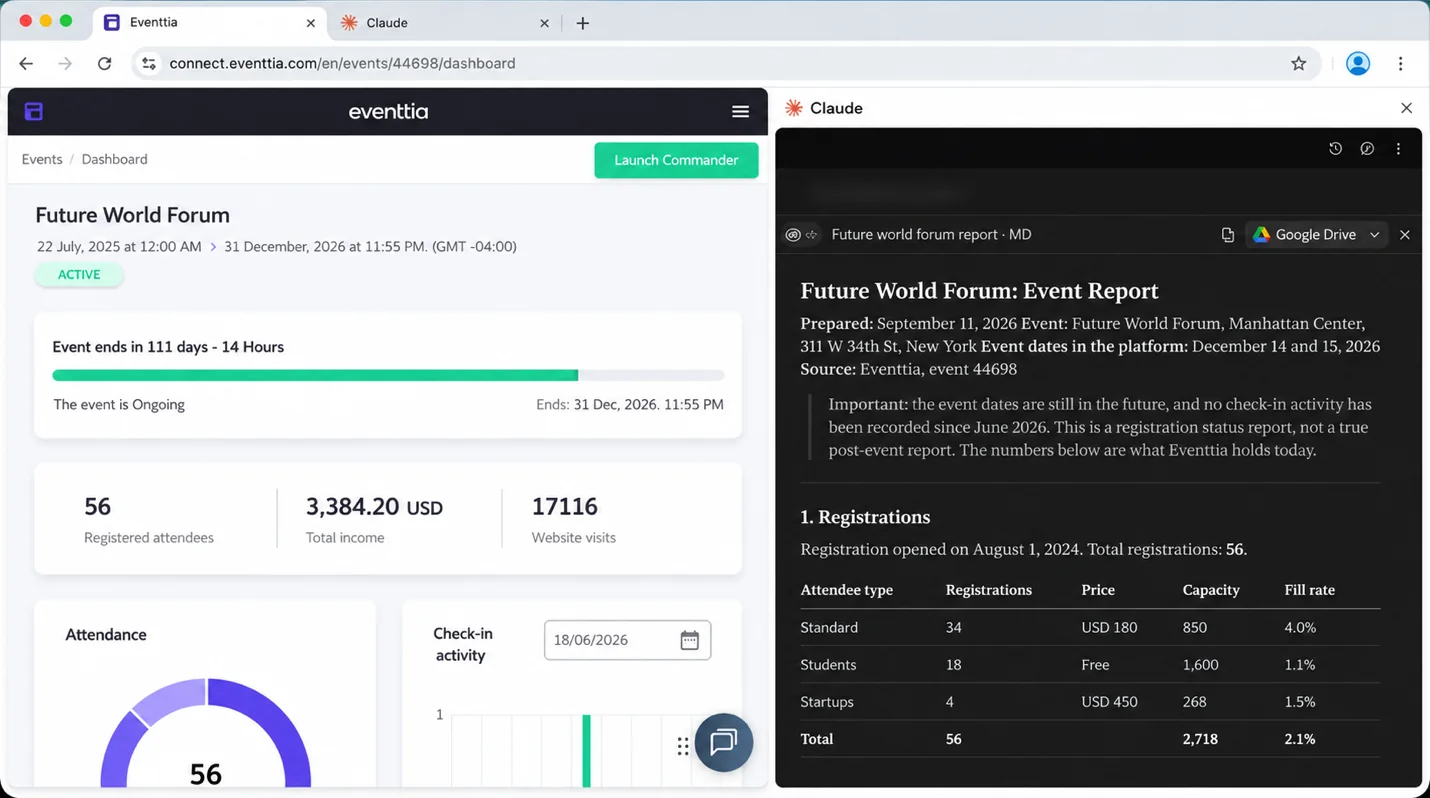Reload the current page

coord(104,63)
